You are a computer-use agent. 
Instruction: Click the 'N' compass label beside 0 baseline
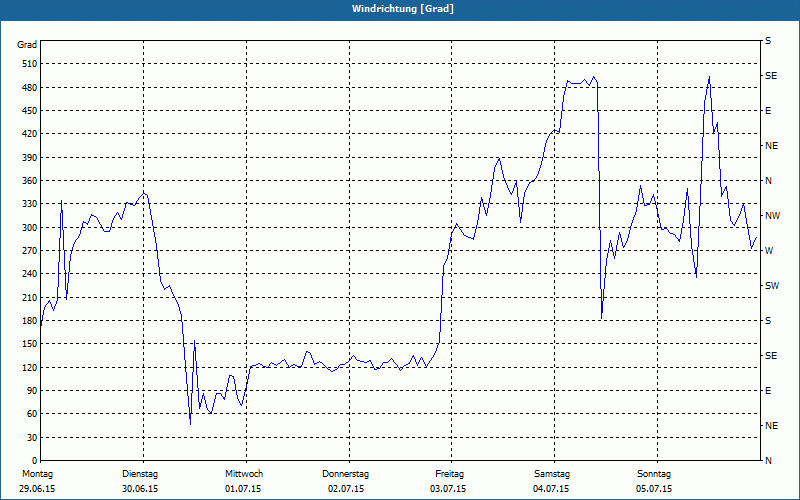768,461
